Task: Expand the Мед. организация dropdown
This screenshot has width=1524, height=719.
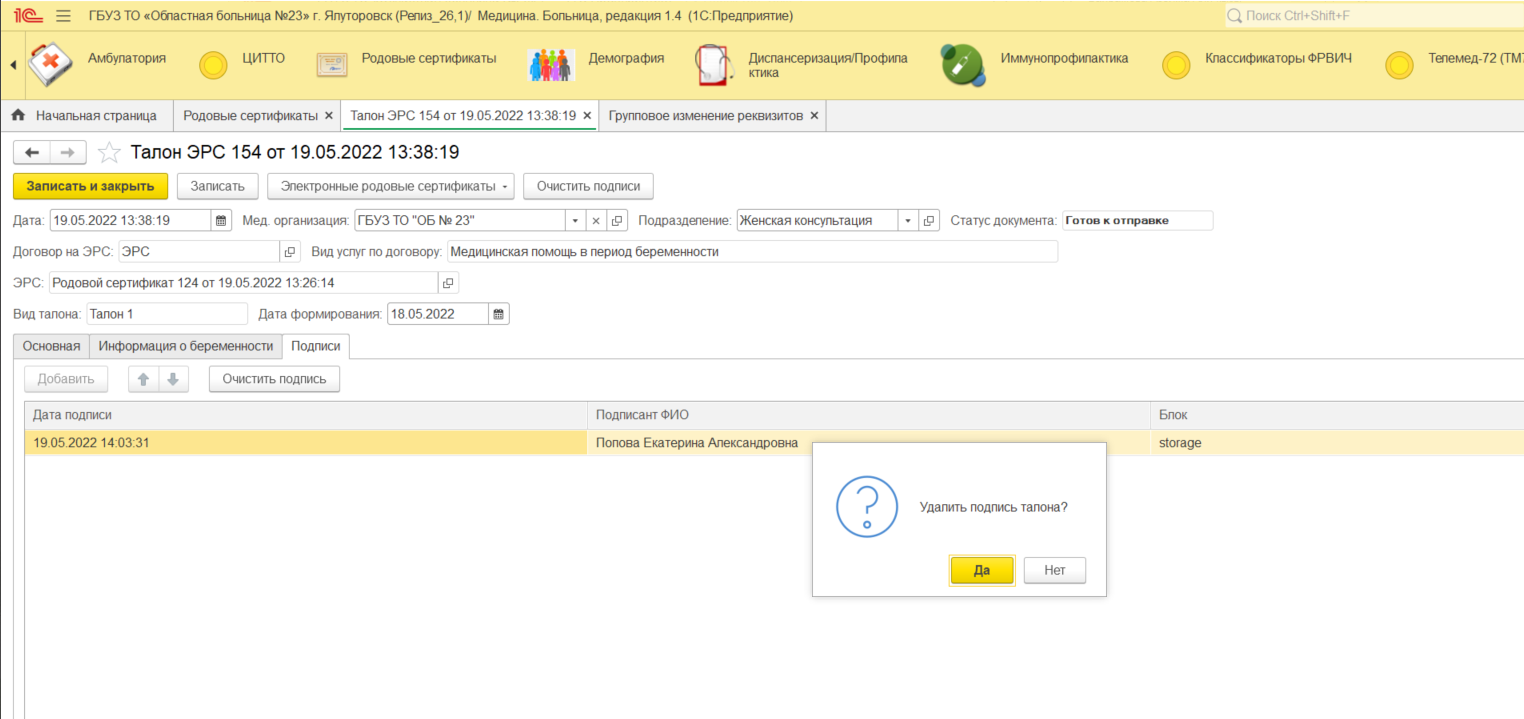Action: point(575,221)
